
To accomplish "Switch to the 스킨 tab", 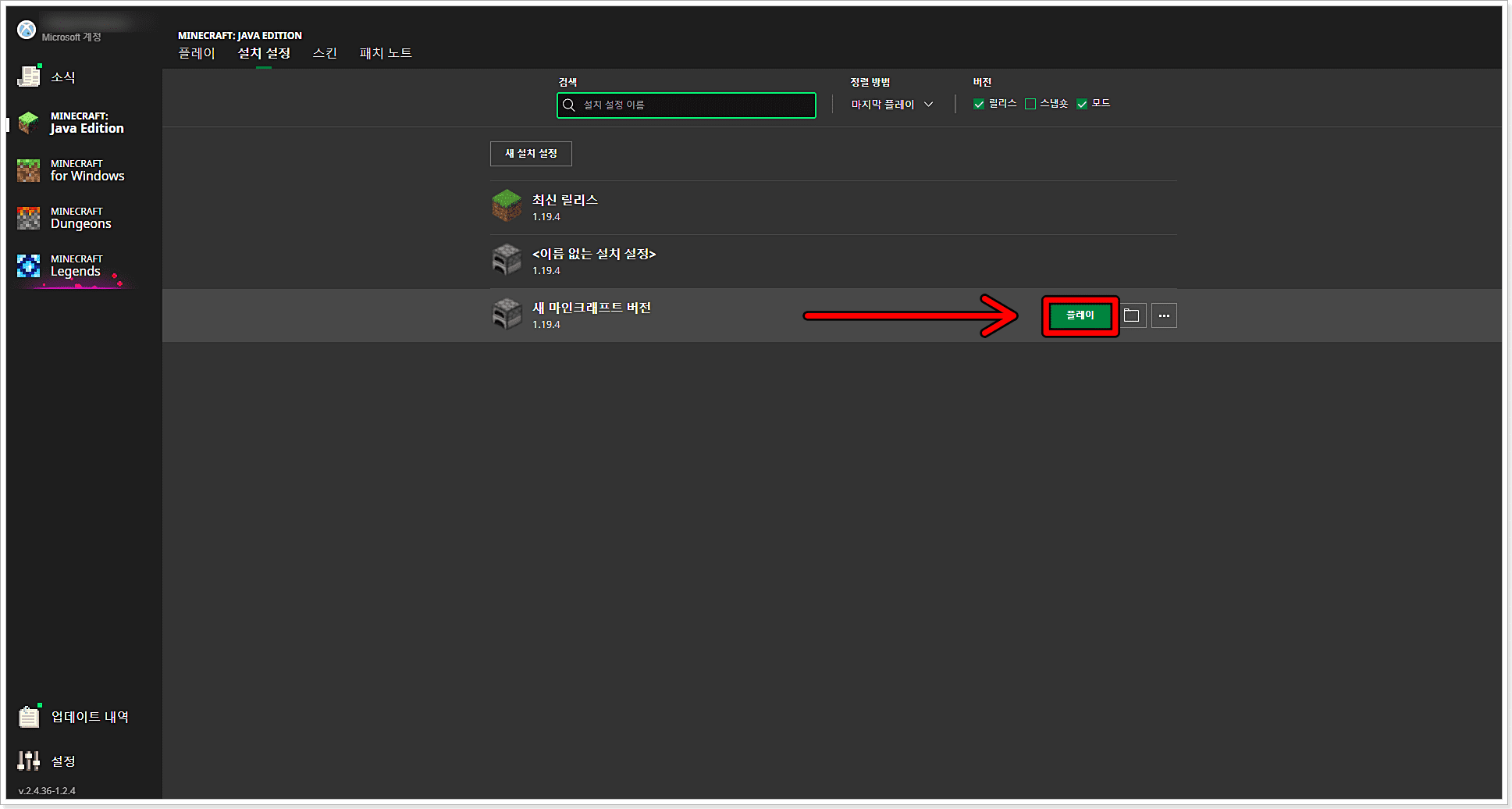I will pyautogui.click(x=325, y=53).
